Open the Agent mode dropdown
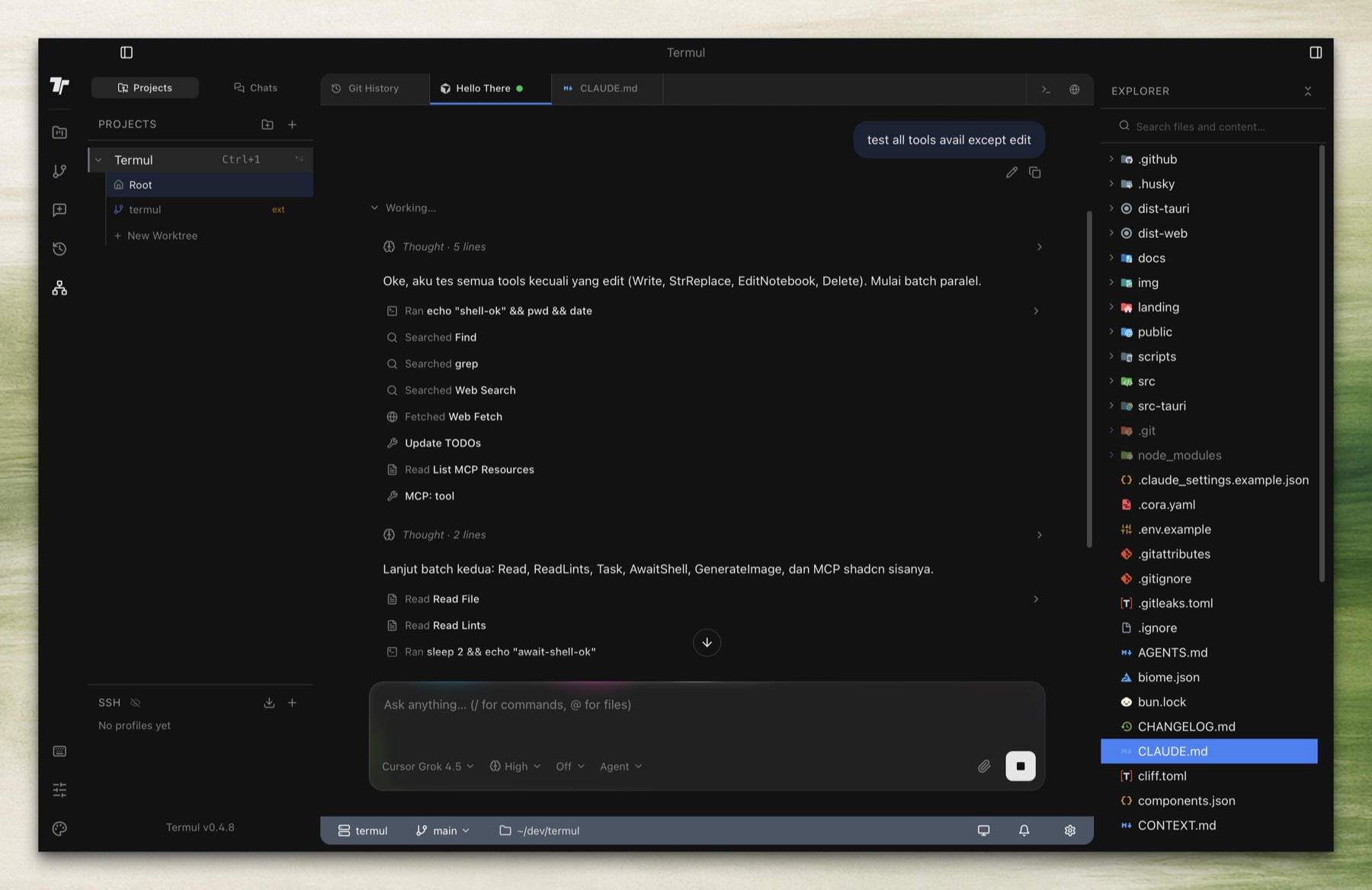 (x=621, y=766)
